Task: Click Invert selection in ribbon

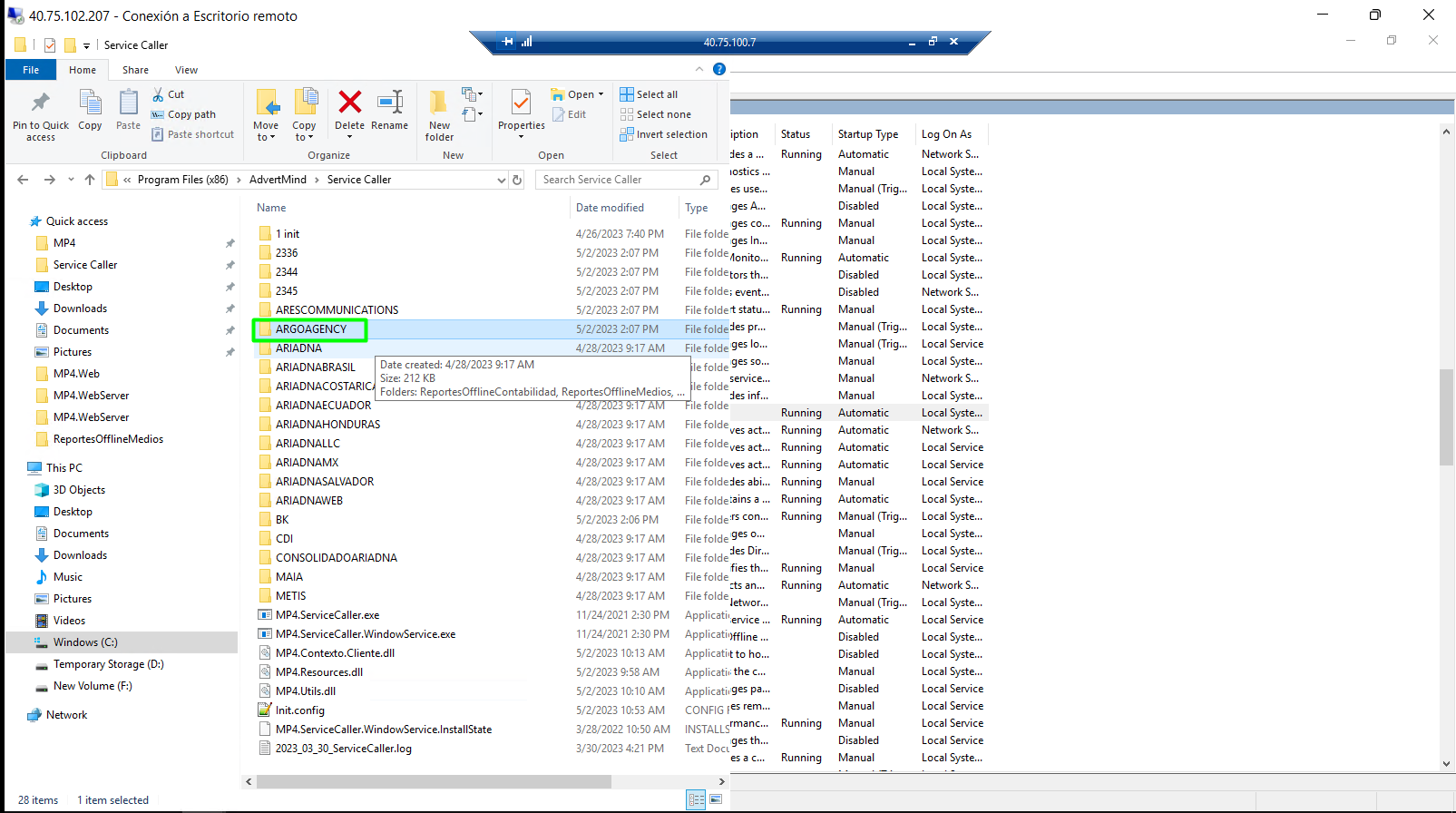Action: 663,134
